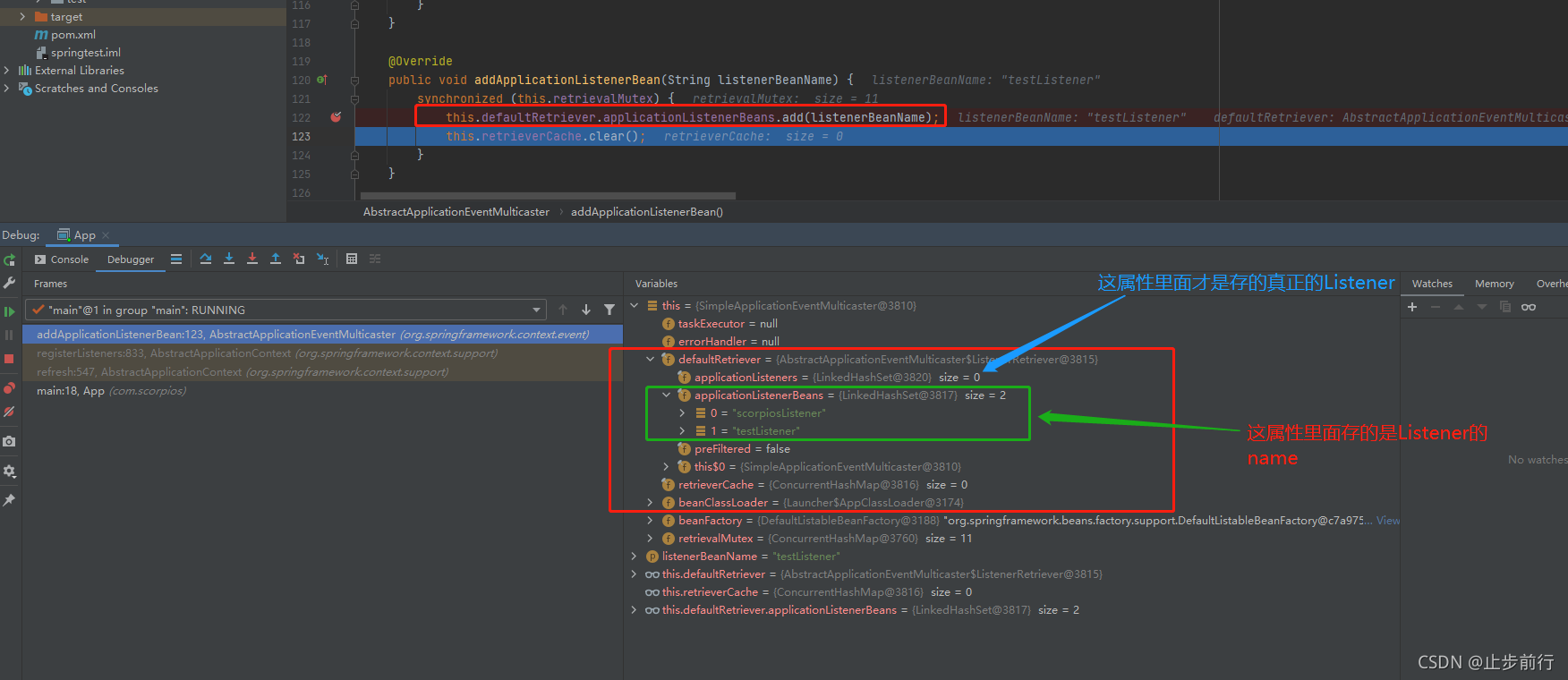Image resolution: width=1568 pixels, height=680 pixels.
Task: Click the breakpoint at line 122
Action: (336, 117)
